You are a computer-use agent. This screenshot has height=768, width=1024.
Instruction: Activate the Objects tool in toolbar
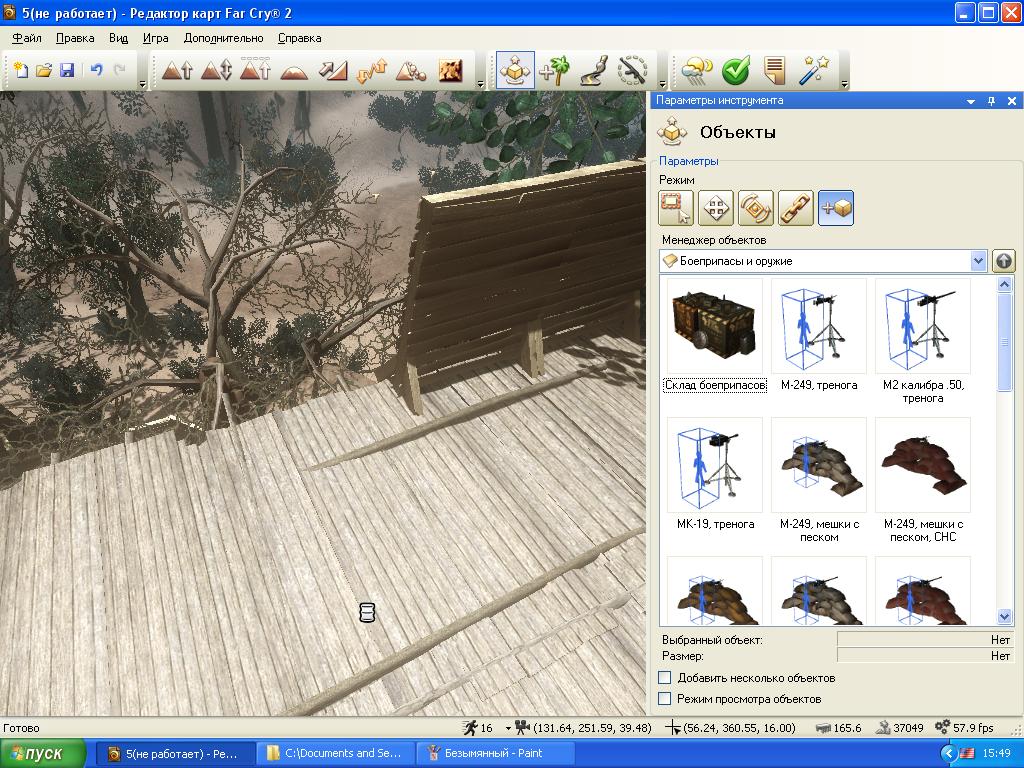(x=515, y=69)
